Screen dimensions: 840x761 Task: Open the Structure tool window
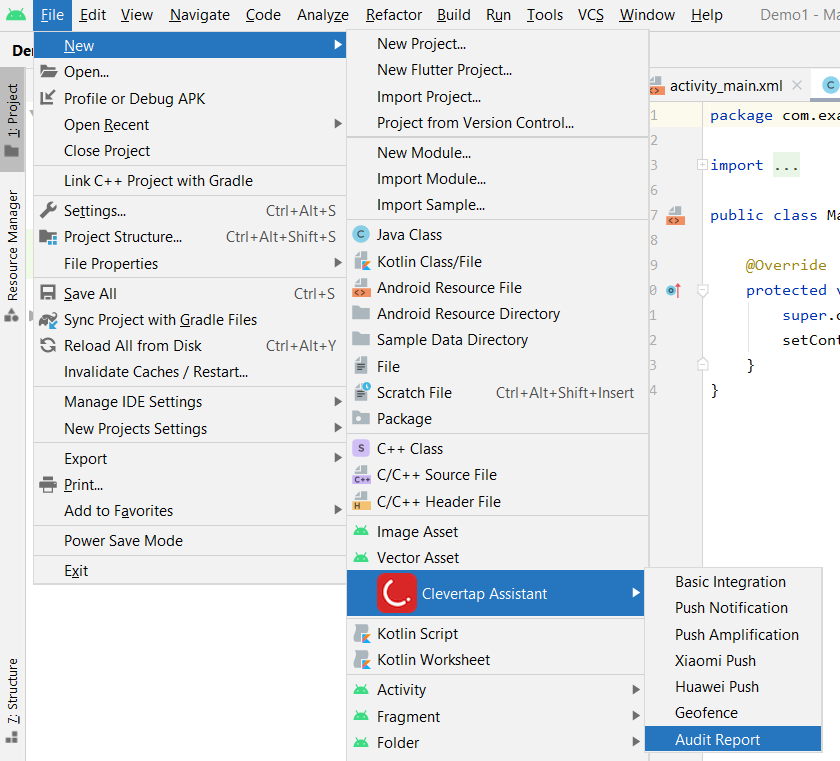[x=12, y=699]
